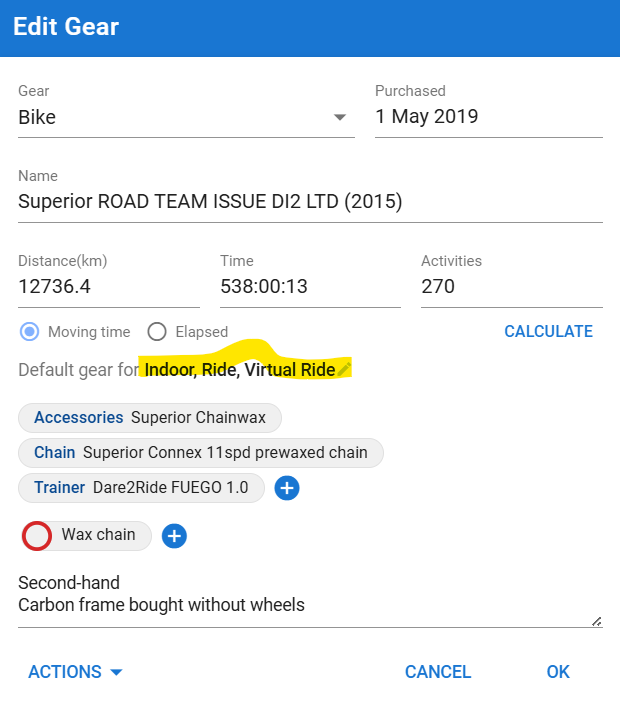
Task: Open the Chain Superior Connex component chip
Action: (x=201, y=452)
